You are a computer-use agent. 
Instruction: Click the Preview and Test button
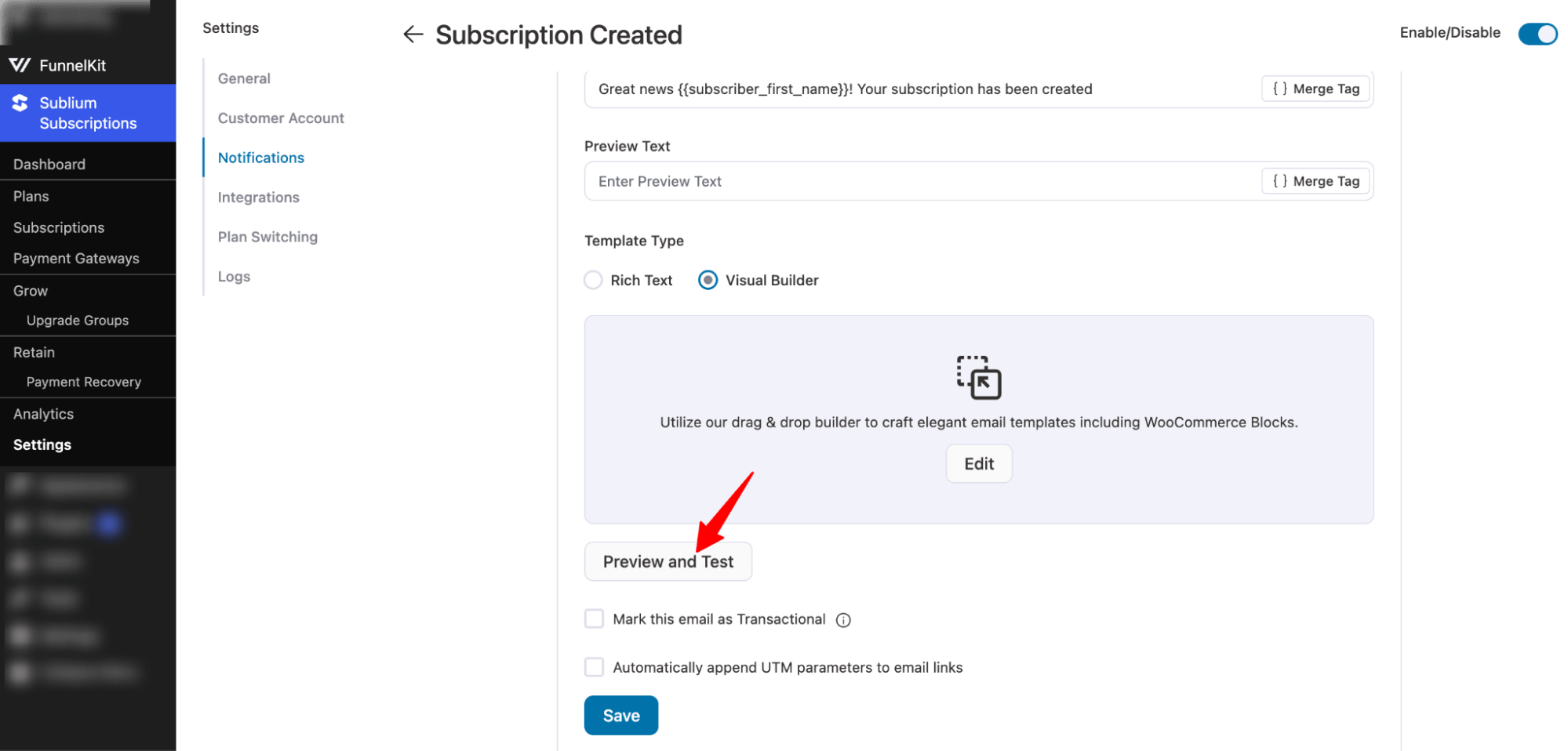click(x=668, y=561)
